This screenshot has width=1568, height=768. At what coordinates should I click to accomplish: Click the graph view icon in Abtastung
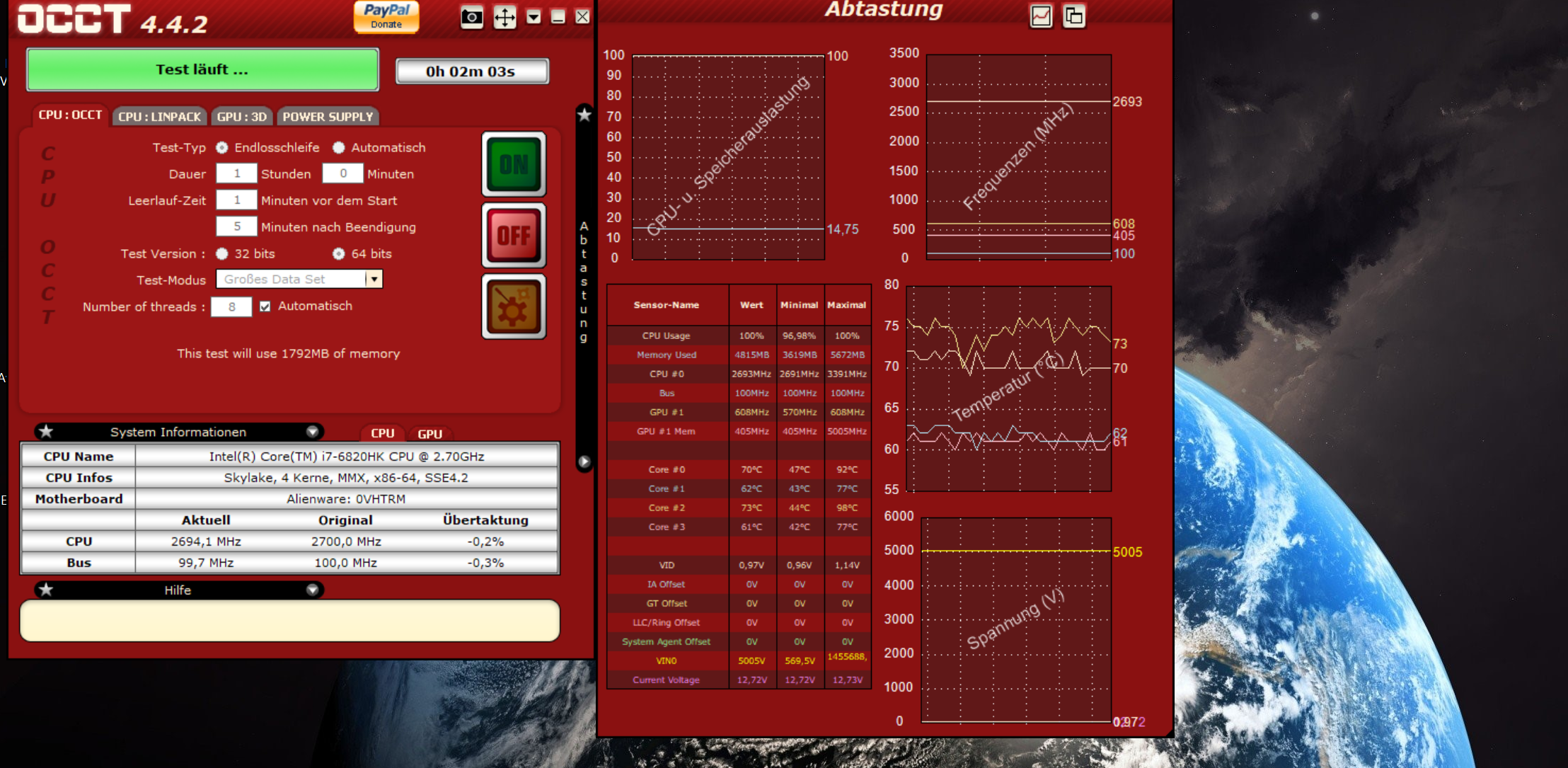tap(1041, 16)
